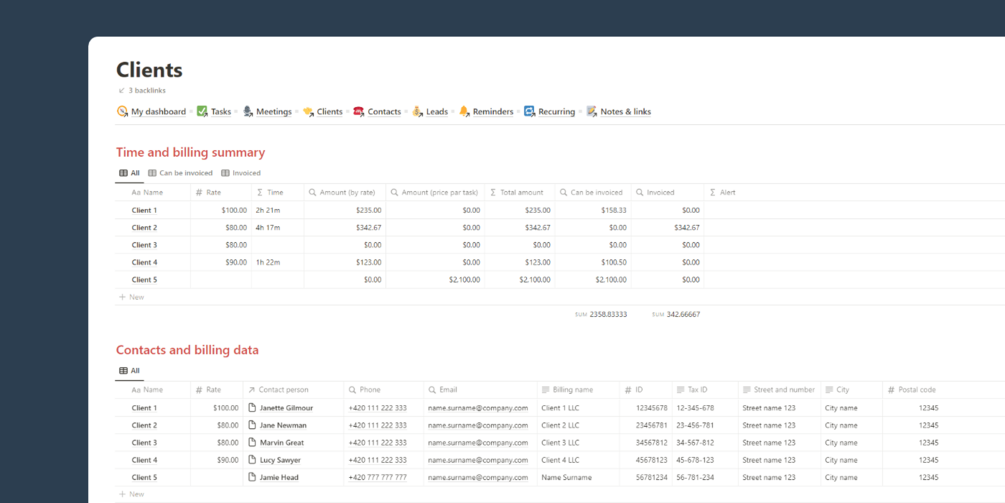This screenshot has width=1005, height=503.
Task: Click the Reminders bell icon
Action: pyautogui.click(x=464, y=111)
